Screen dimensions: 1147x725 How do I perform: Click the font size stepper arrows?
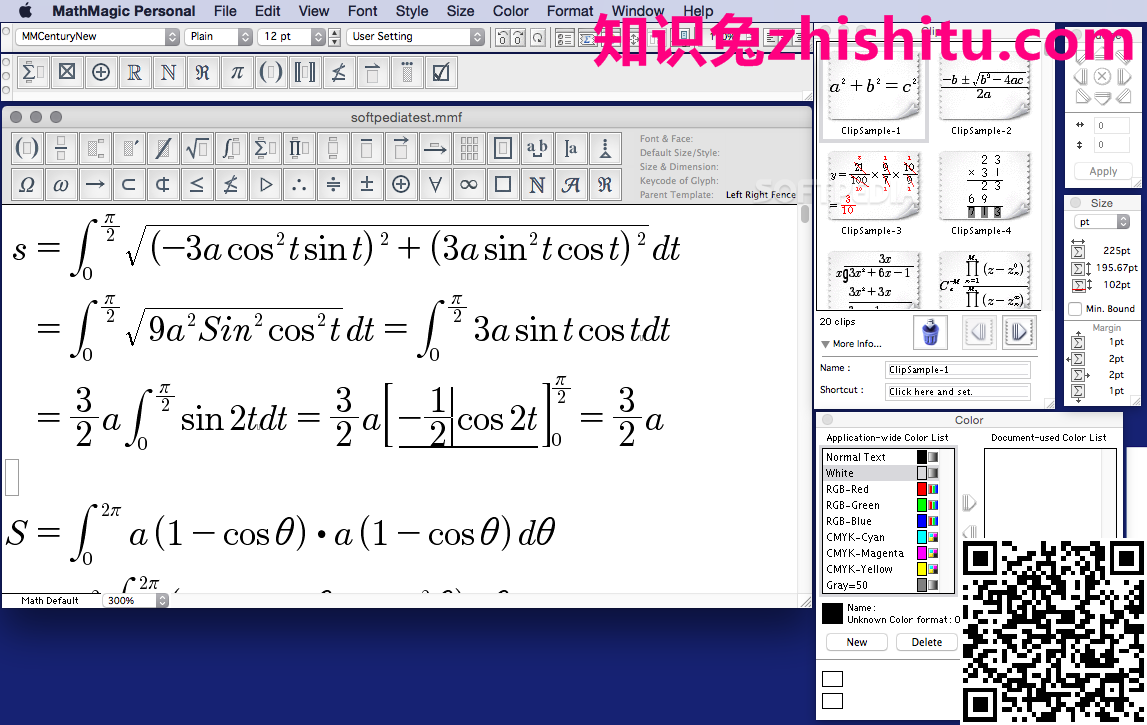point(334,37)
